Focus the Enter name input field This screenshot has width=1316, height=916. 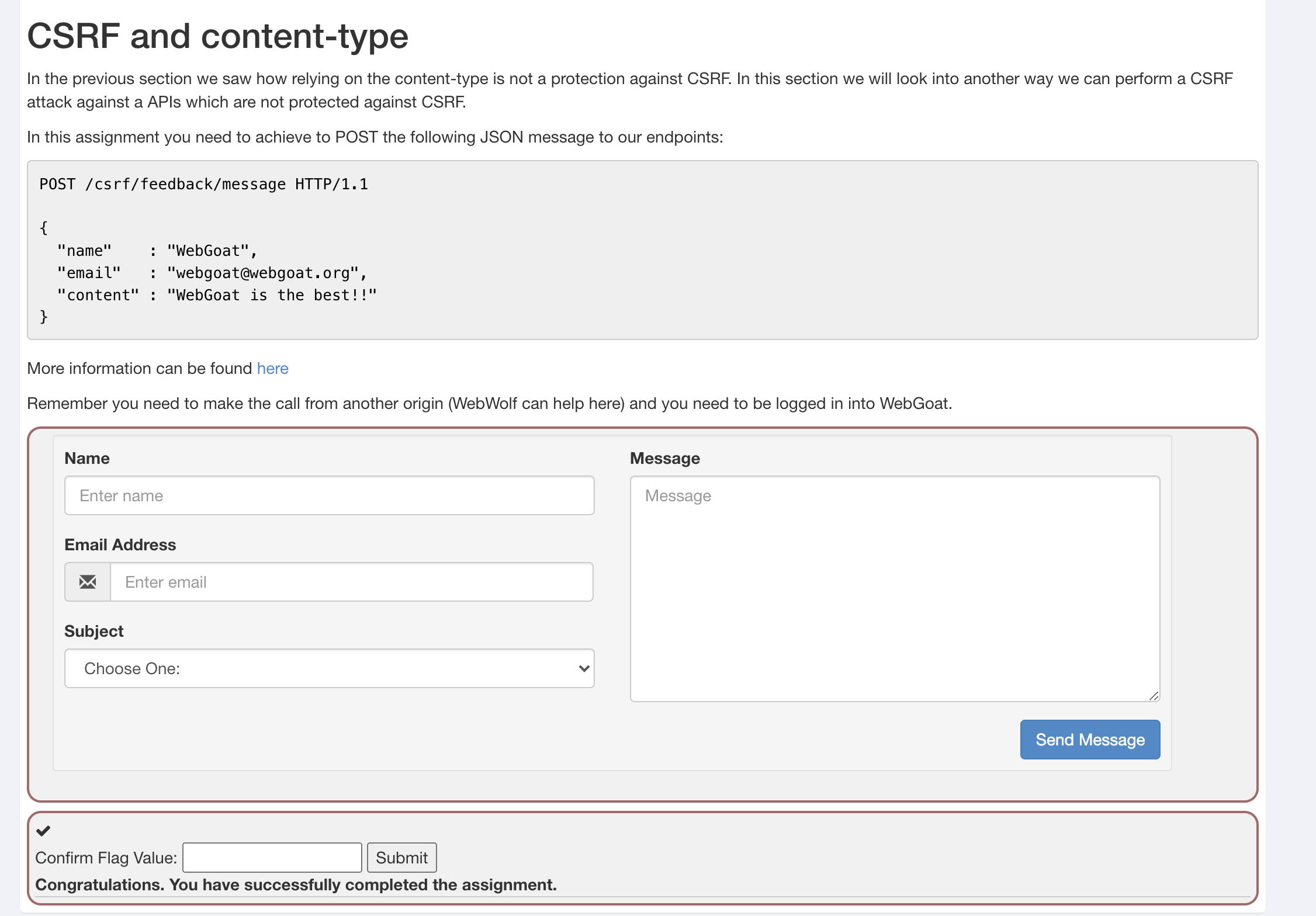click(329, 495)
